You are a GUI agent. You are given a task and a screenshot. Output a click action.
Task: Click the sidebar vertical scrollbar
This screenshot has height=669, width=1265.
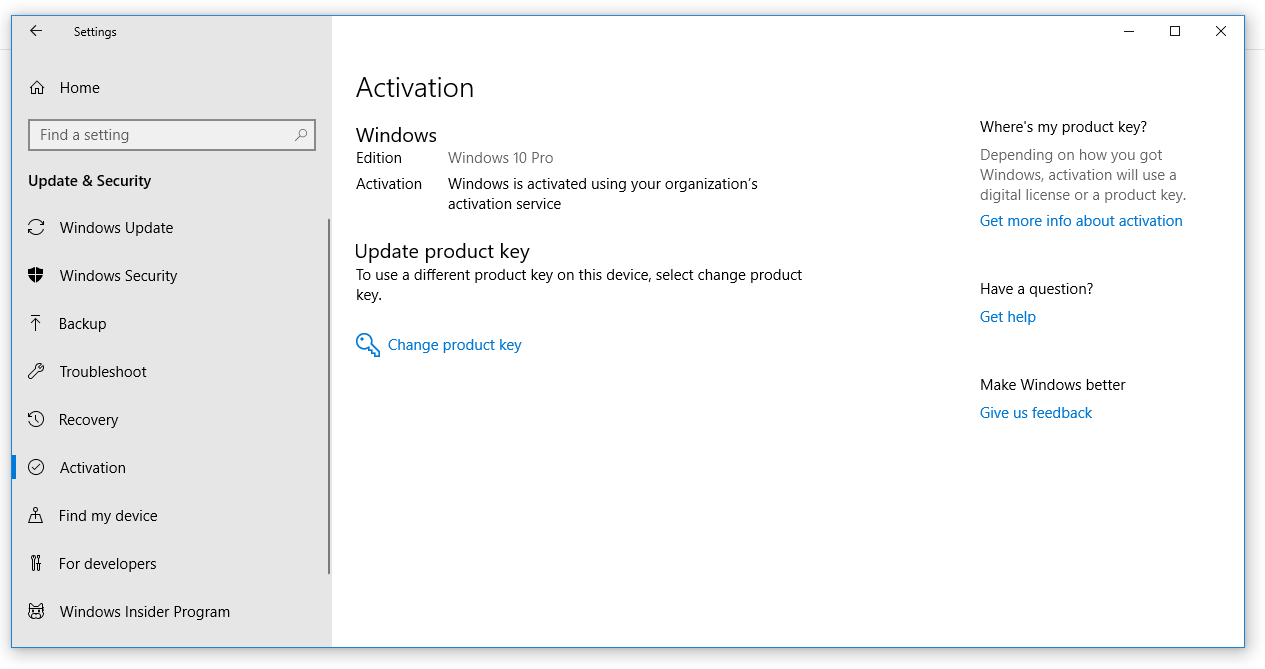click(329, 397)
